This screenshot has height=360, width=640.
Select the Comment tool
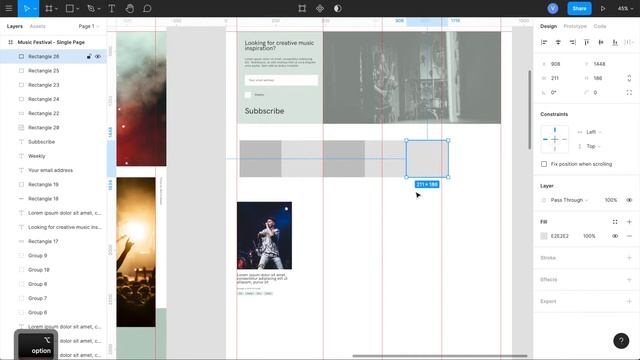click(147, 8)
